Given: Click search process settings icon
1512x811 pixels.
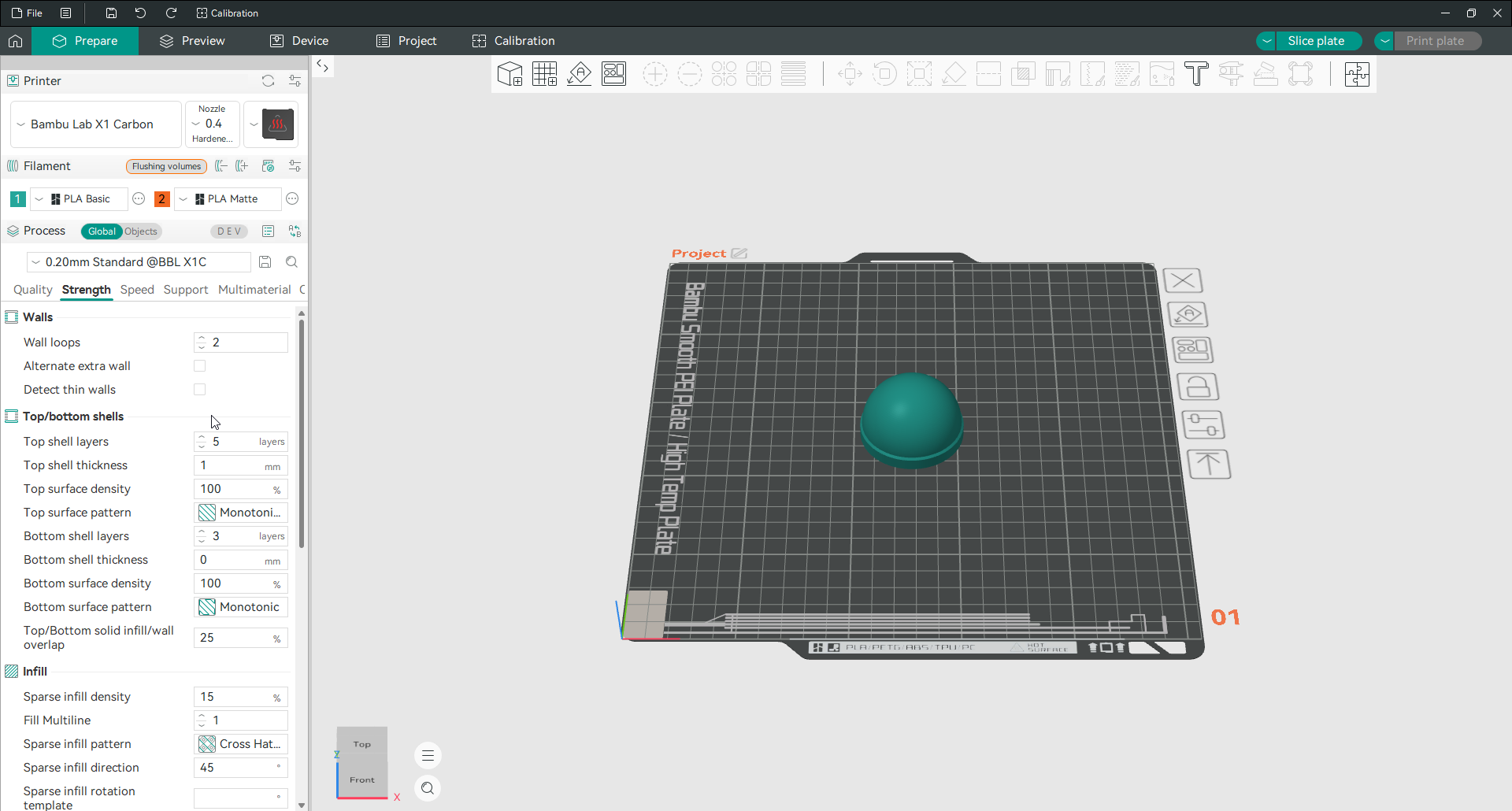Looking at the screenshot, I should coord(291,262).
